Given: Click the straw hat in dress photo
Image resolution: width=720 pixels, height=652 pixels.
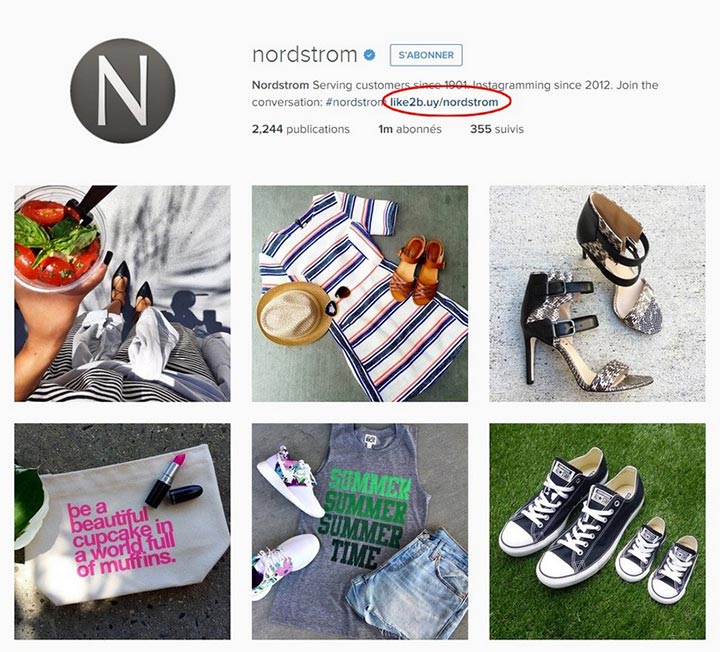Looking at the screenshot, I should (x=294, y=314).
